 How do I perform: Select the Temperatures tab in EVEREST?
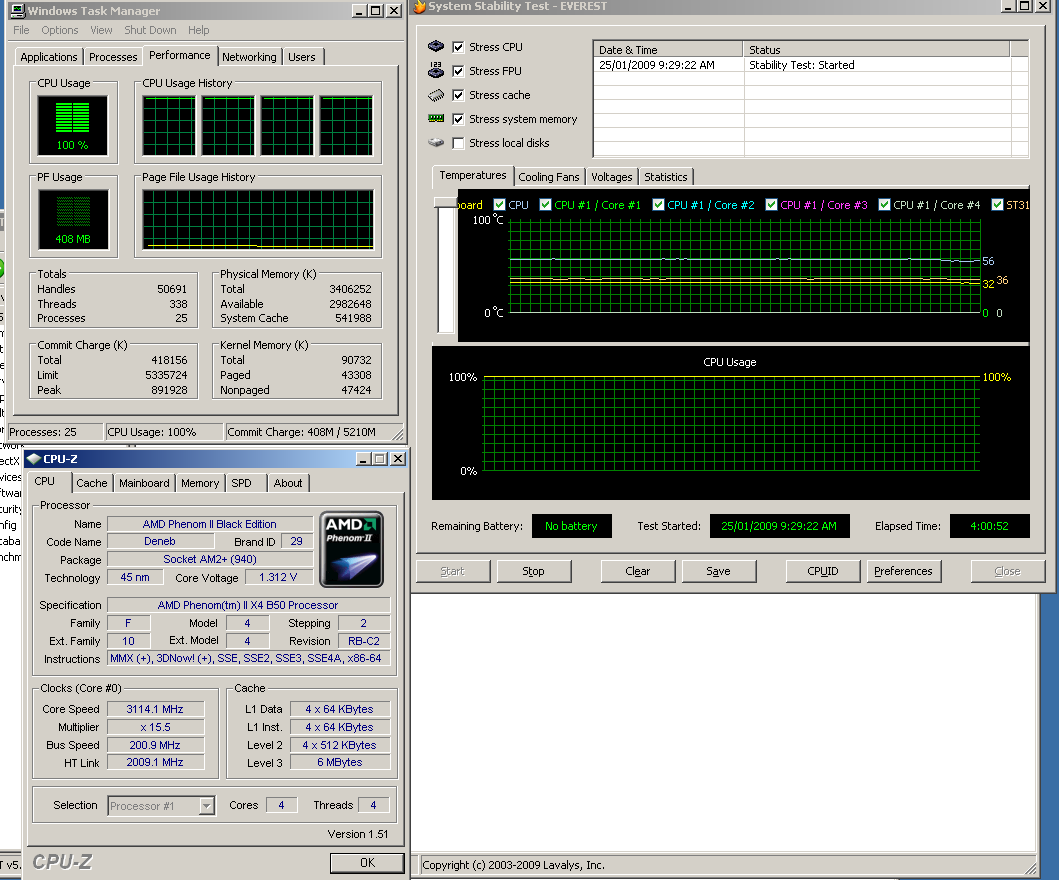pos(472,176)
